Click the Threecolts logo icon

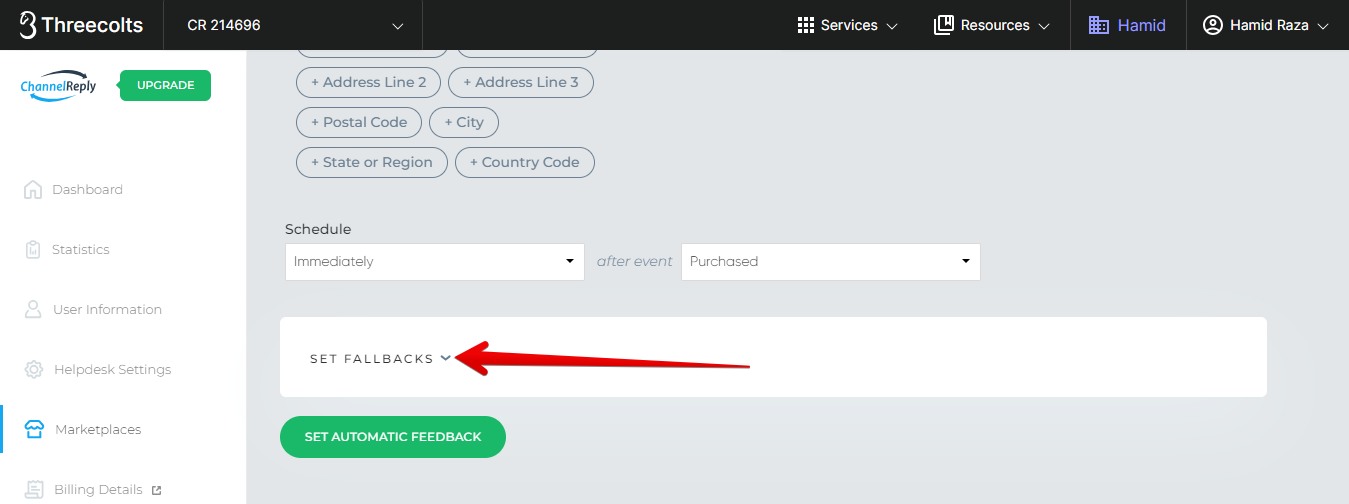coord(27,25)
